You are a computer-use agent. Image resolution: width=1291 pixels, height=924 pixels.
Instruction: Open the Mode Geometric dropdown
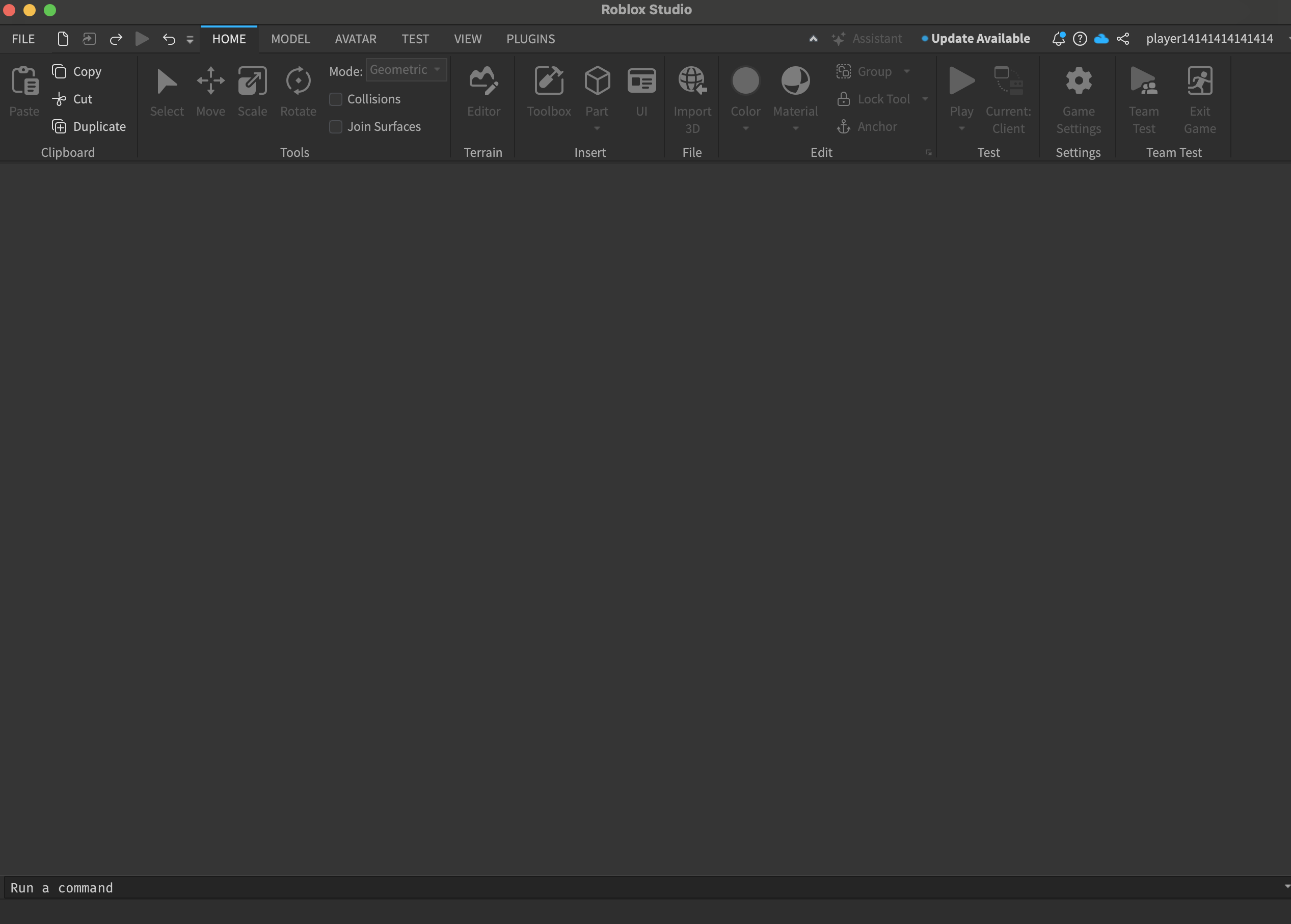[x=406, y=70]
